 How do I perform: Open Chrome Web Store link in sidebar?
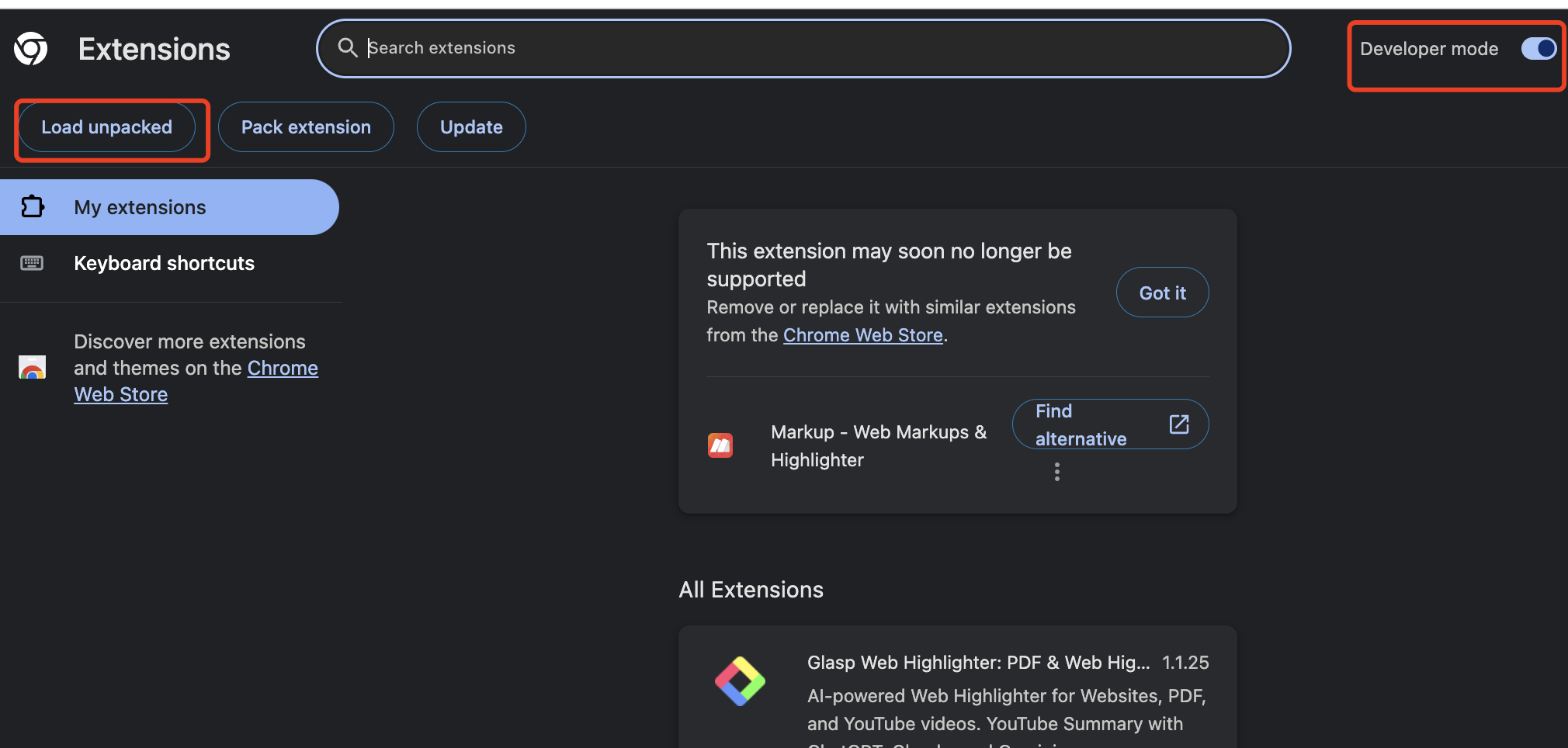point(282,368)
